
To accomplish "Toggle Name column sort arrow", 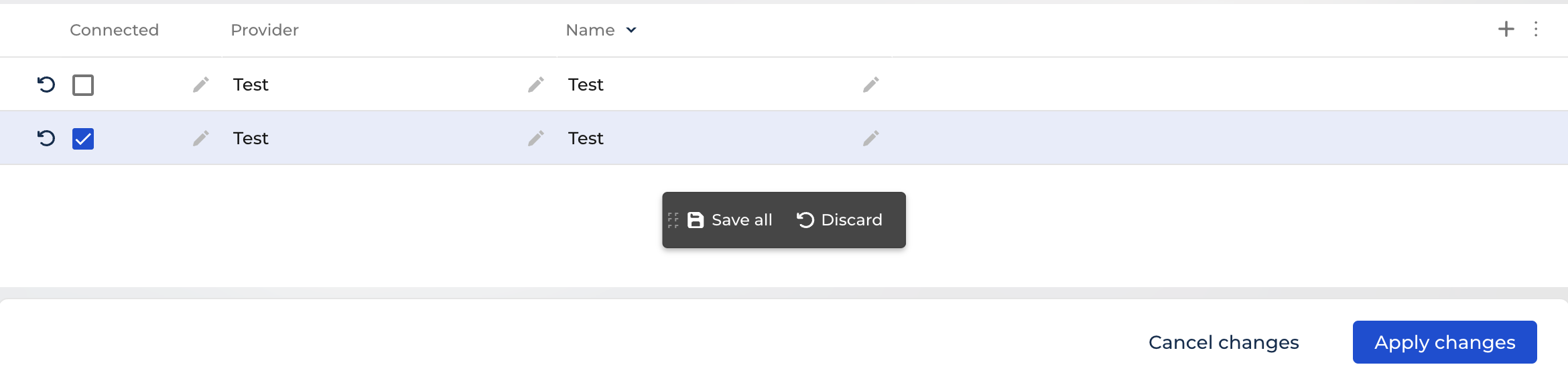I will (x=631, y=30).
